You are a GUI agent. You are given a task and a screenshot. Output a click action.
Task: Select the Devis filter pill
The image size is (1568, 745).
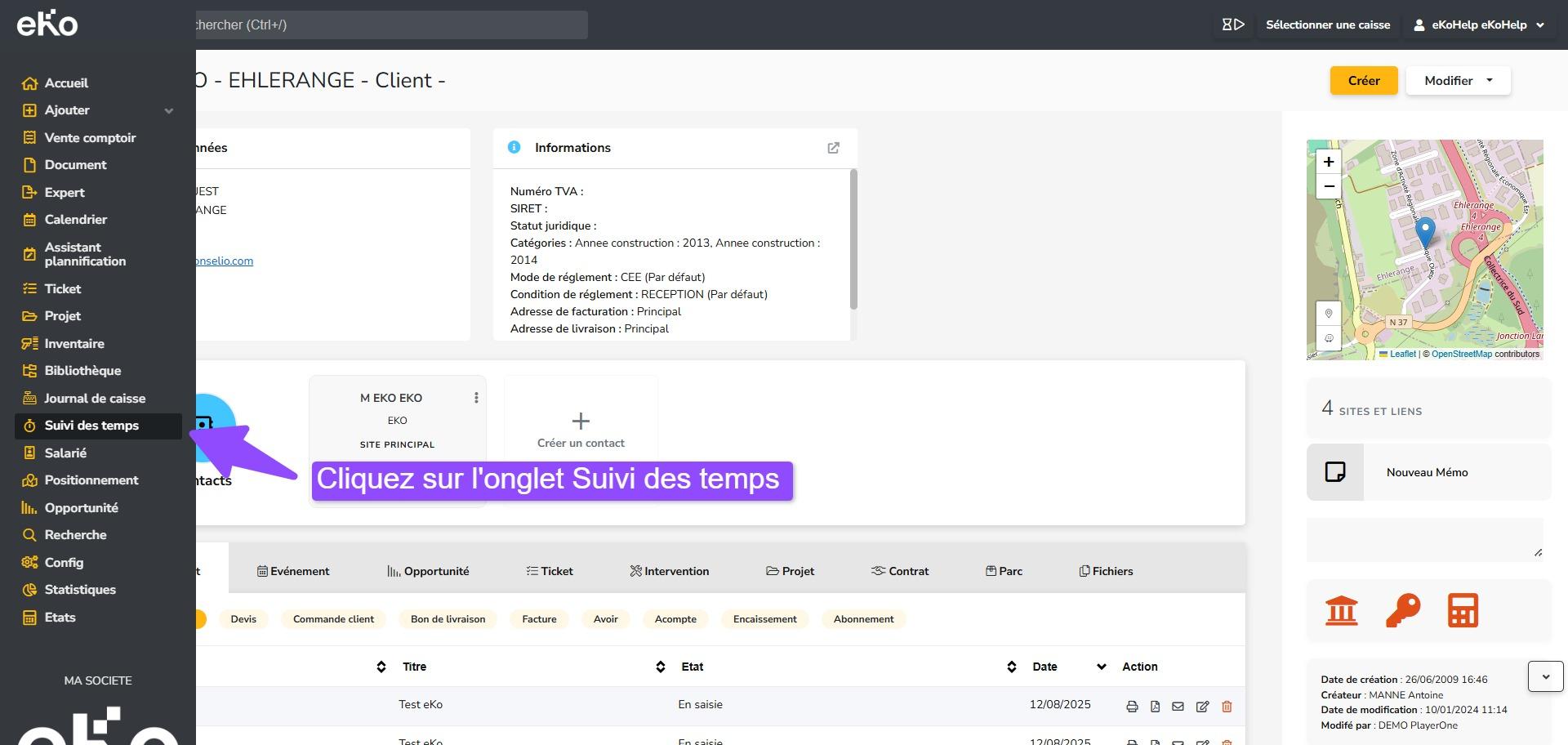[243, 619]
